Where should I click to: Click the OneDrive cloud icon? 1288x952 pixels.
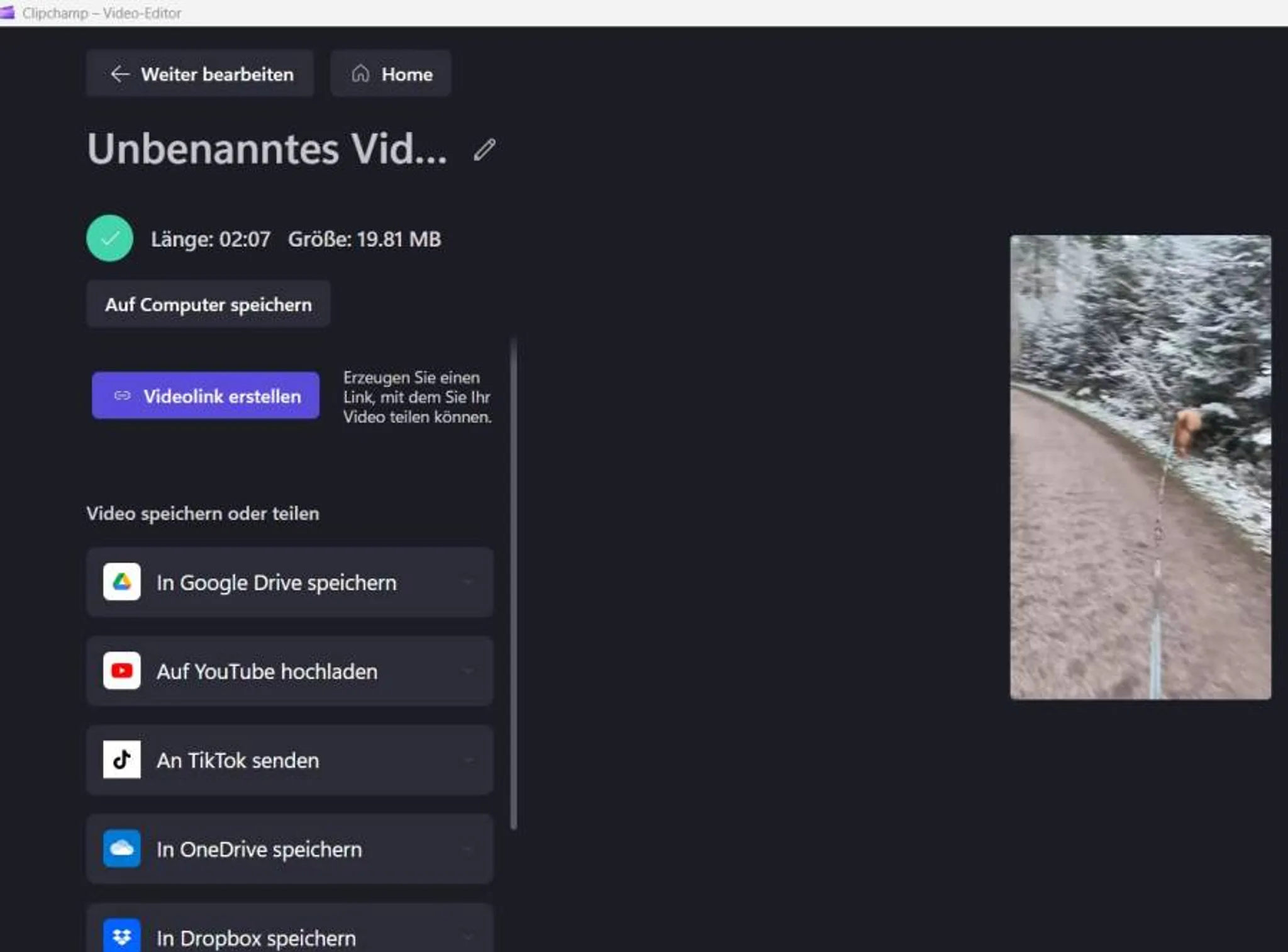[122, 849]
